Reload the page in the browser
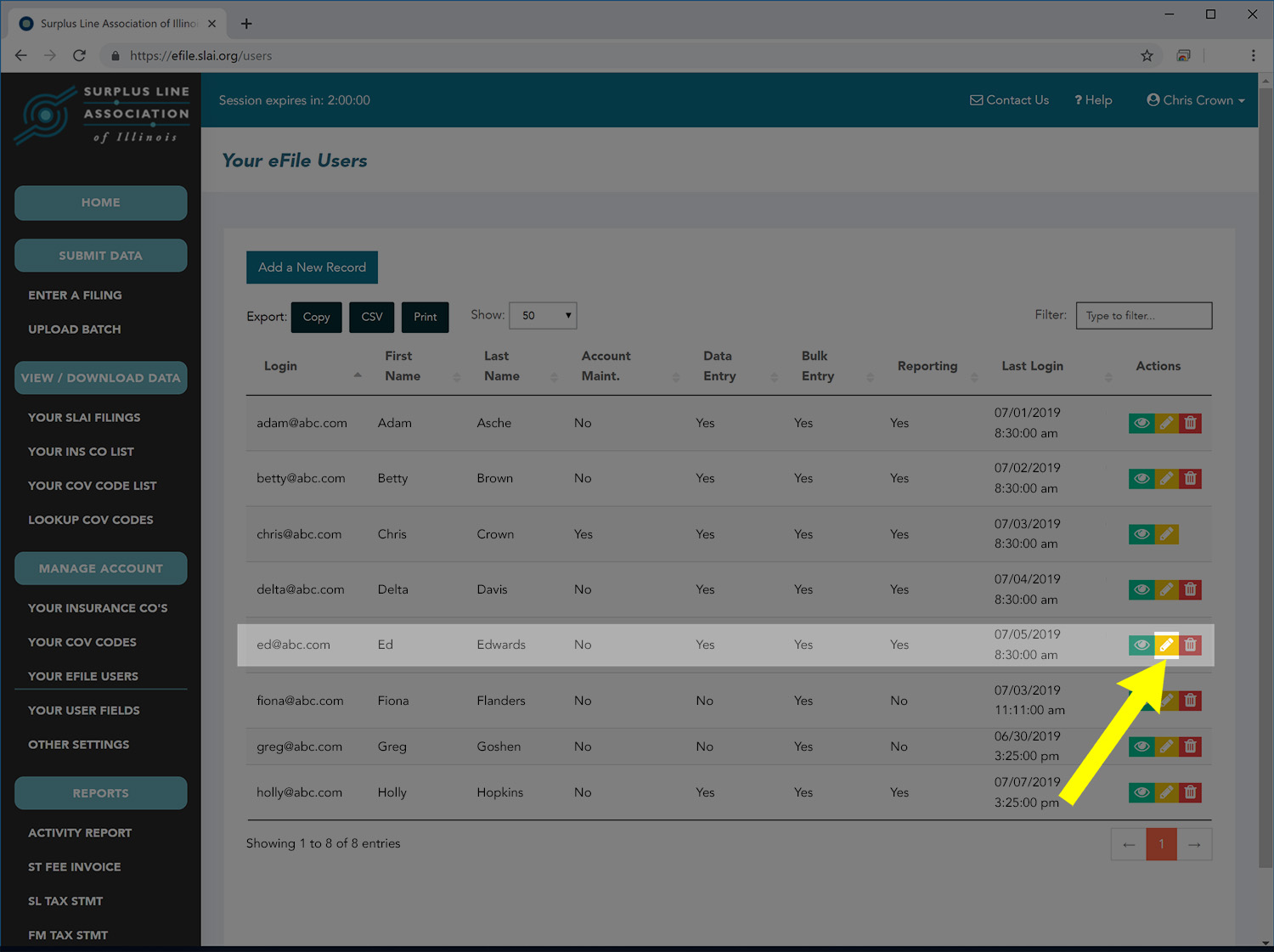 pyautogui.click(x=79, y=56)
